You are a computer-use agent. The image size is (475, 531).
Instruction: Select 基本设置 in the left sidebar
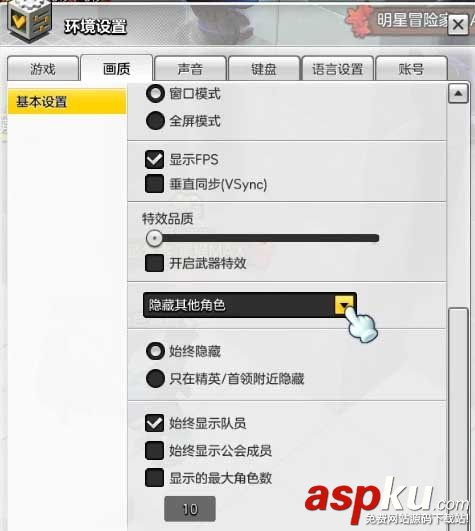[67, 101]
